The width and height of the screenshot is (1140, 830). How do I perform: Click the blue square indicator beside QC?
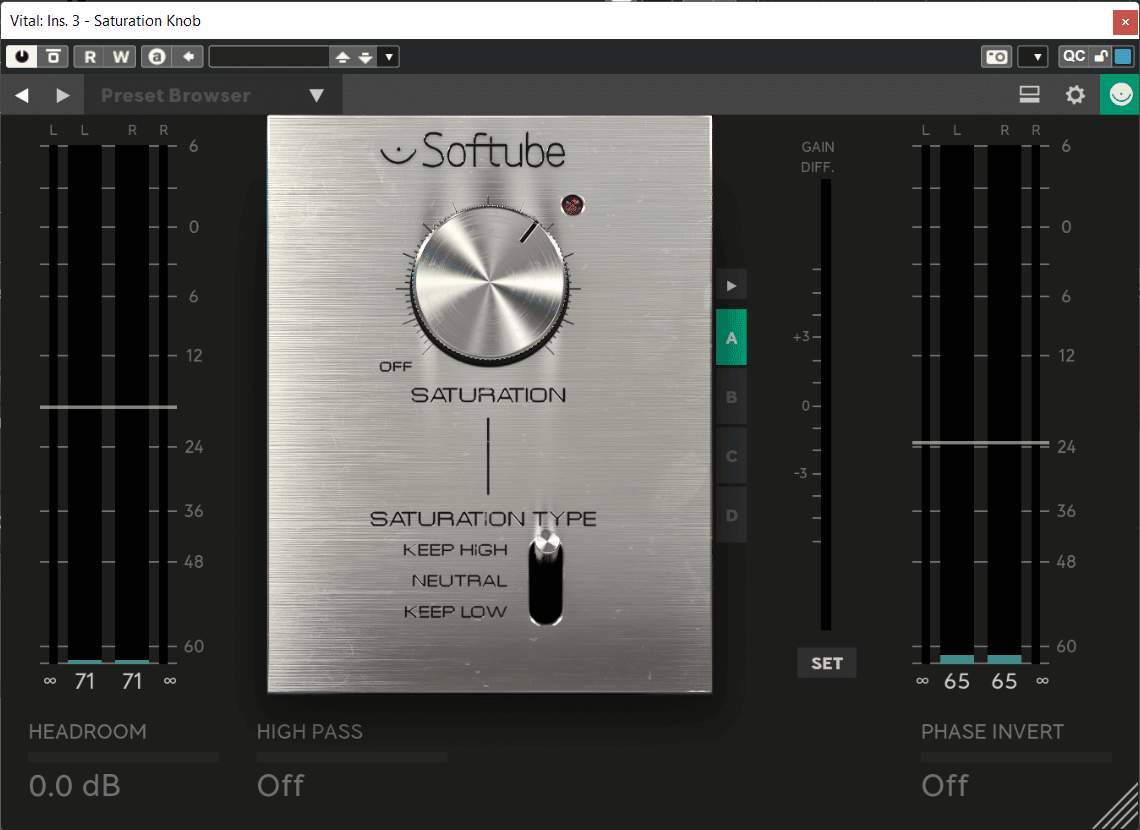[1123, 56]
